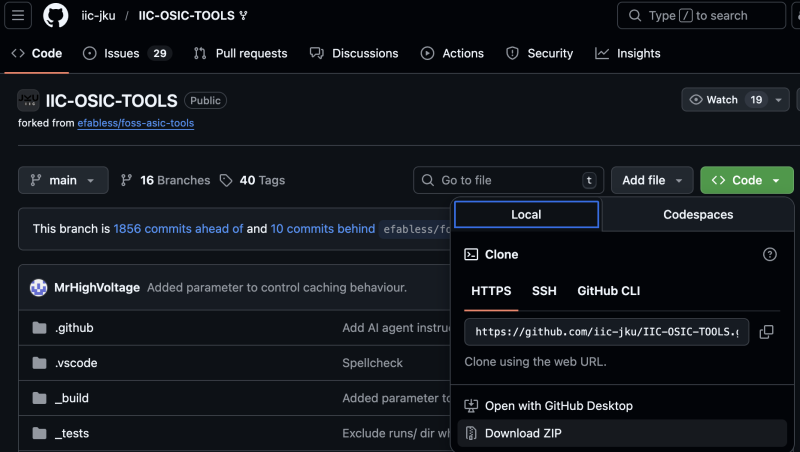Switch to the Codespaces tab
800x452 pixels.
697,215
